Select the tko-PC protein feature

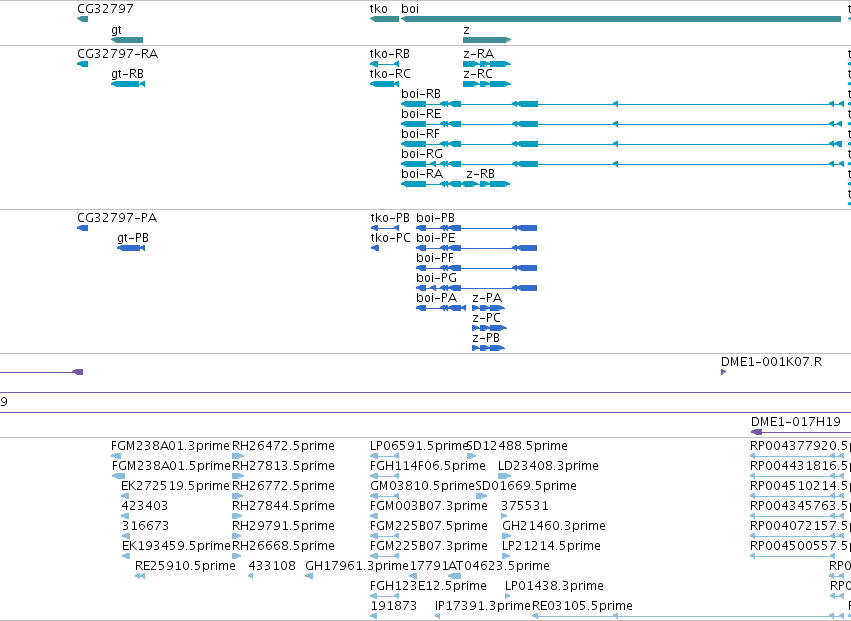tap(374, 248)
